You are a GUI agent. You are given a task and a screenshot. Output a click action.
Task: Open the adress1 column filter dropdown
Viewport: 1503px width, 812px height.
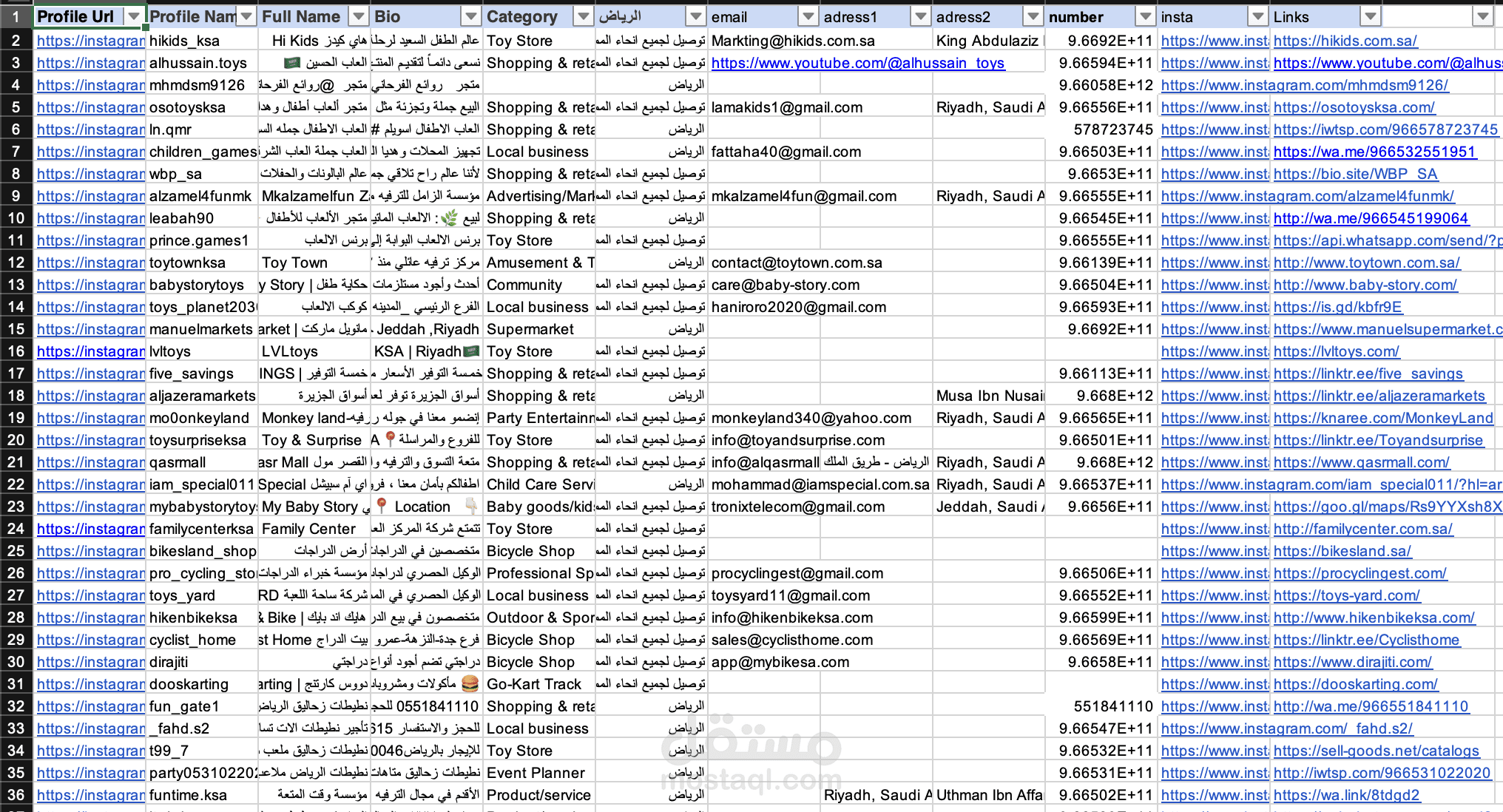[921, 16]
